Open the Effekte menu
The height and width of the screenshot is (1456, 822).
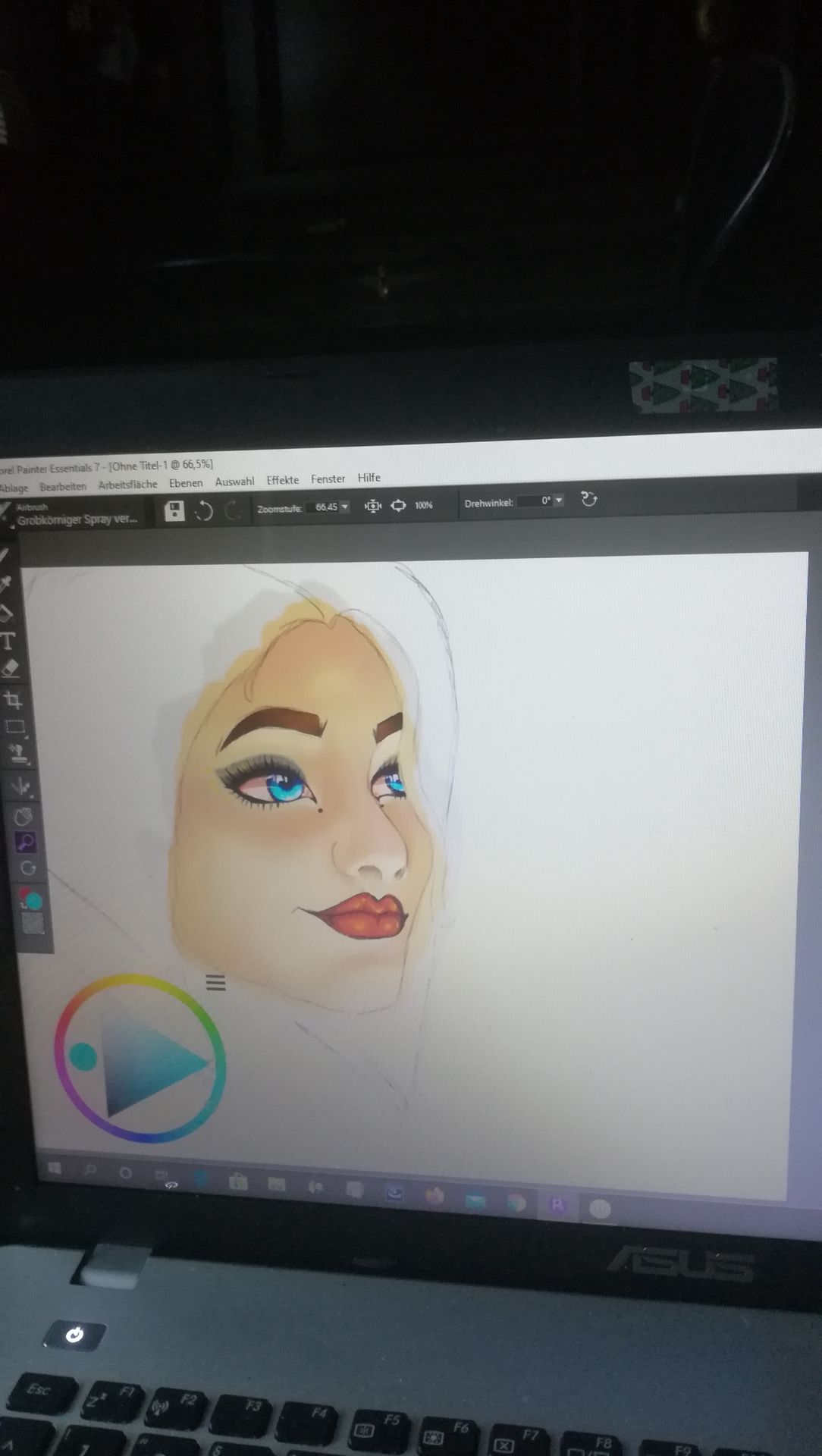pyautogui.click(x=282, y=480)
